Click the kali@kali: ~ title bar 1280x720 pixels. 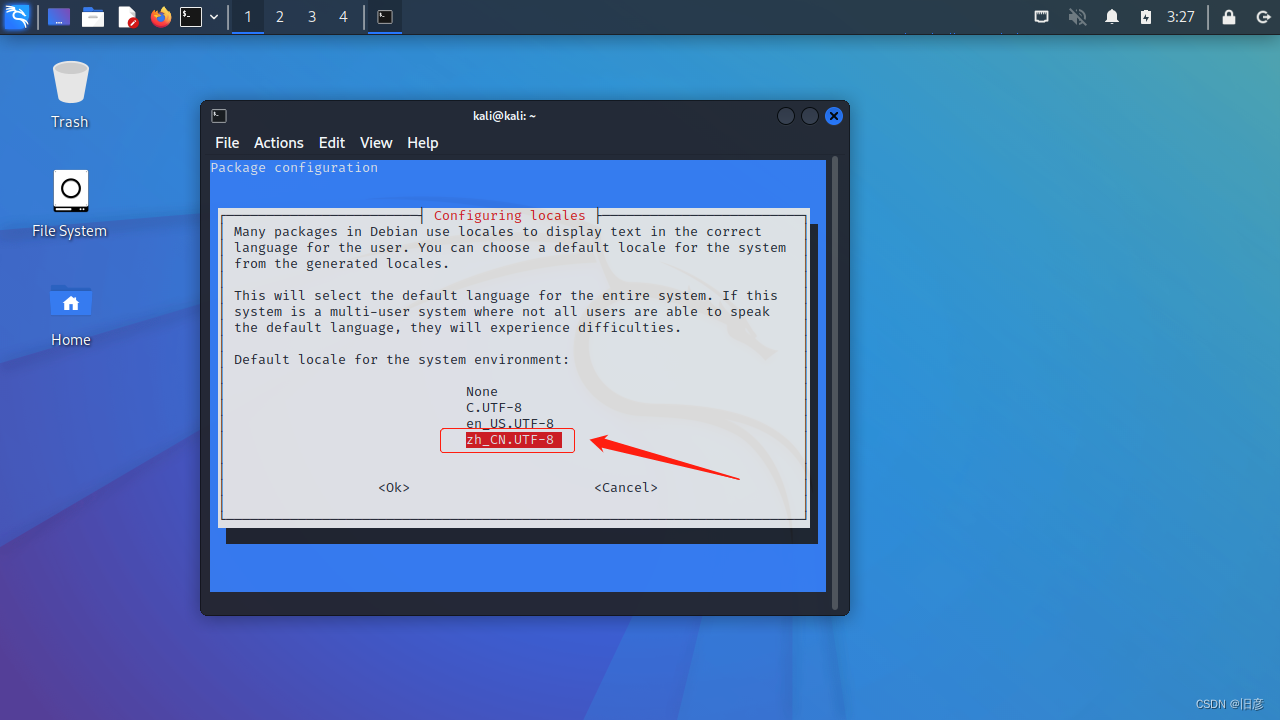tap(504, 116)
